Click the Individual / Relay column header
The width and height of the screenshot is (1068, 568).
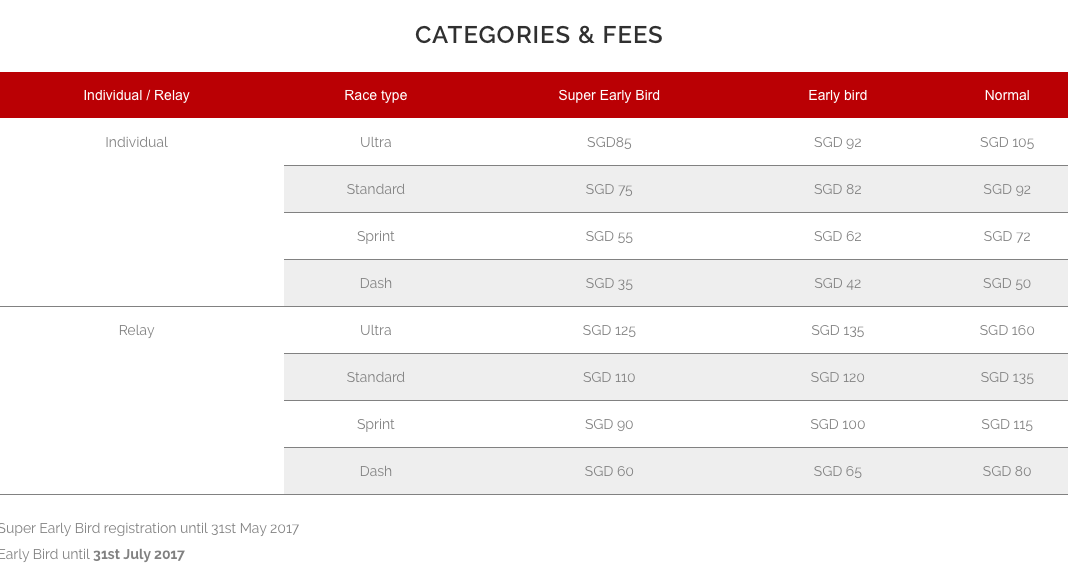click(x=136, y=95)
